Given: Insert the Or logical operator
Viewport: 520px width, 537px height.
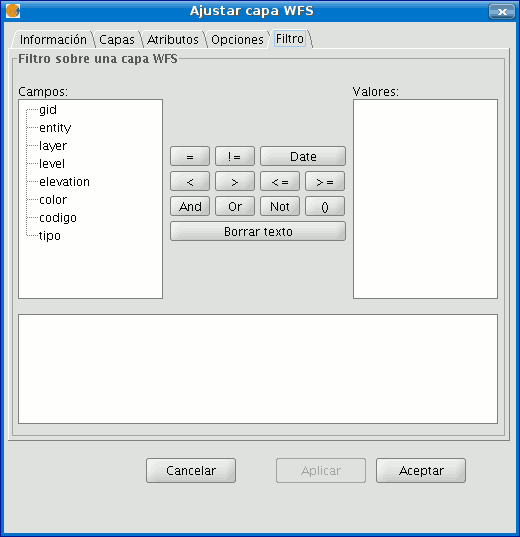Looking at the screenshot, I should tap(235, 206).
